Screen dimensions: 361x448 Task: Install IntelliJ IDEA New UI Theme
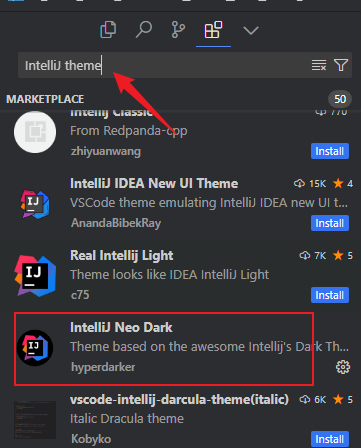coord(330,223)
